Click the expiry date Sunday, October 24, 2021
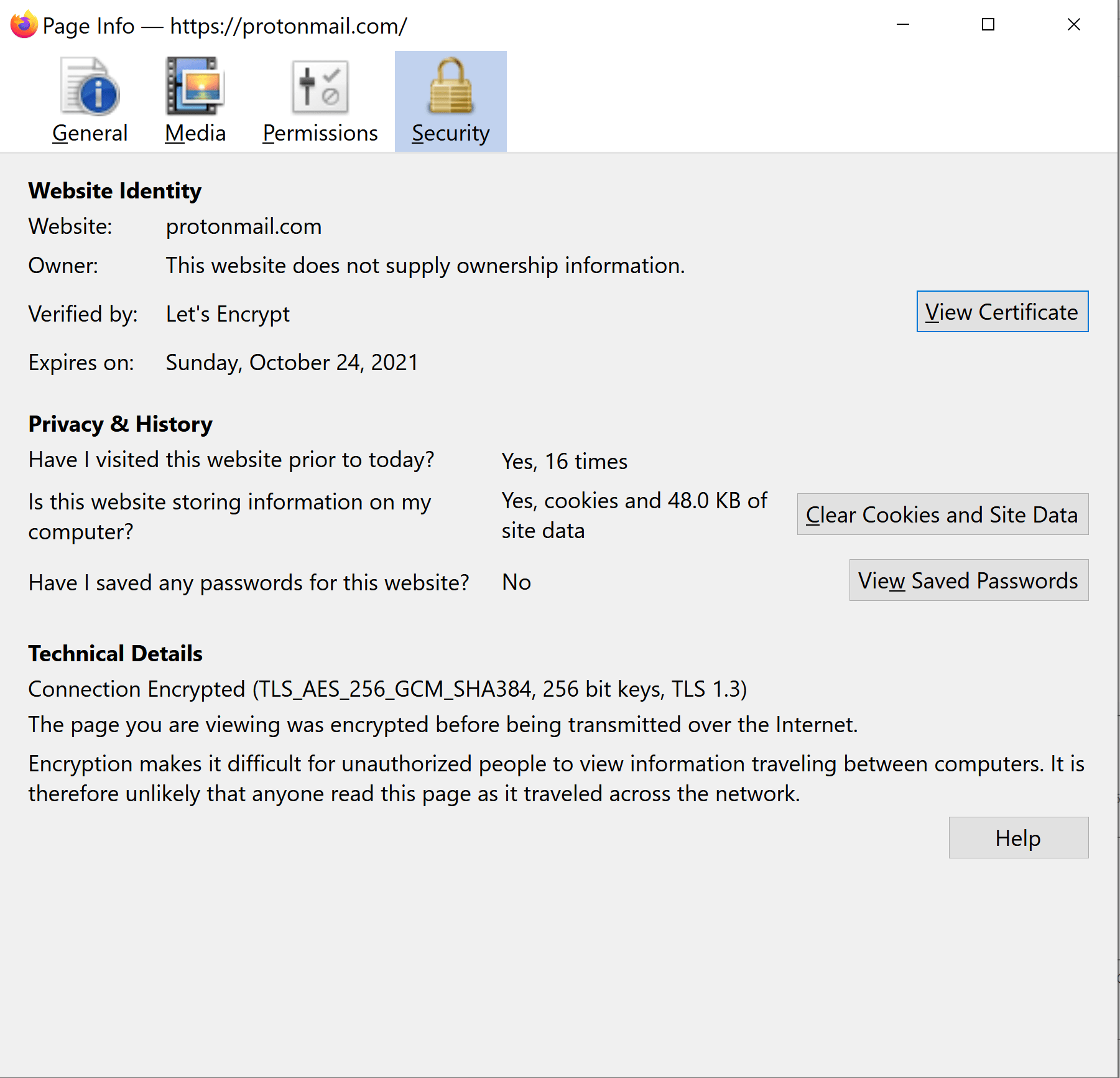Screen dimensions: 1120x1078 pyautogui.click(x=292, y=363)
